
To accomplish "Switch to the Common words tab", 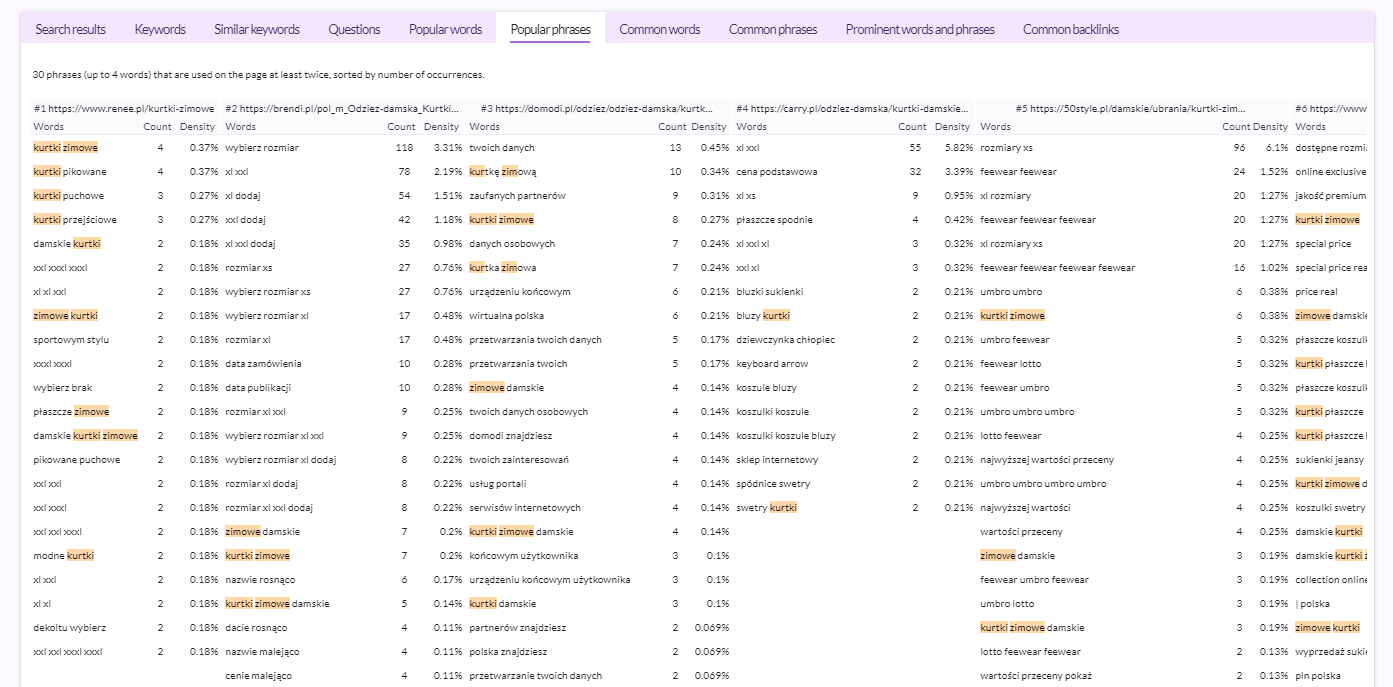I will (x=660, y=29).
